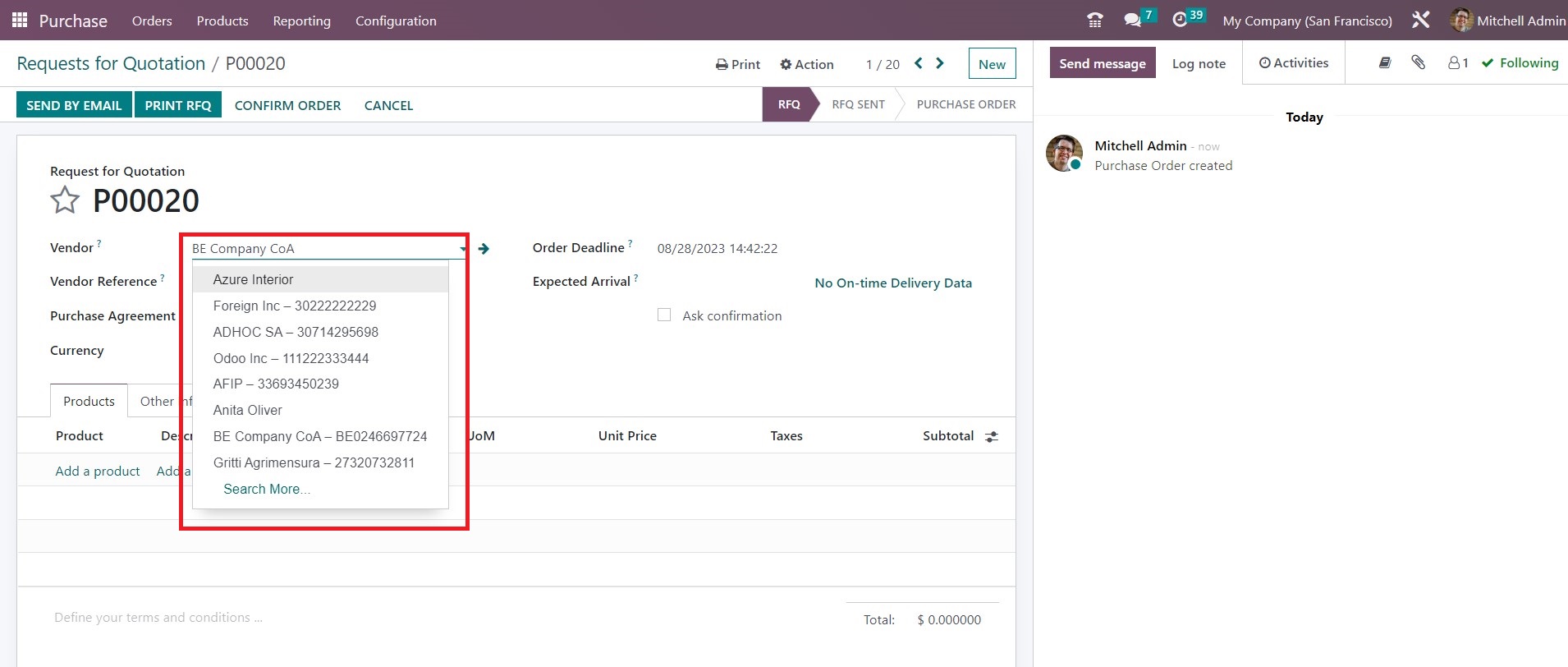Click the VoIP phone icon in navbar
Image resolution: width=1568 pixels, height=667 pixels.
point(1094,21)
